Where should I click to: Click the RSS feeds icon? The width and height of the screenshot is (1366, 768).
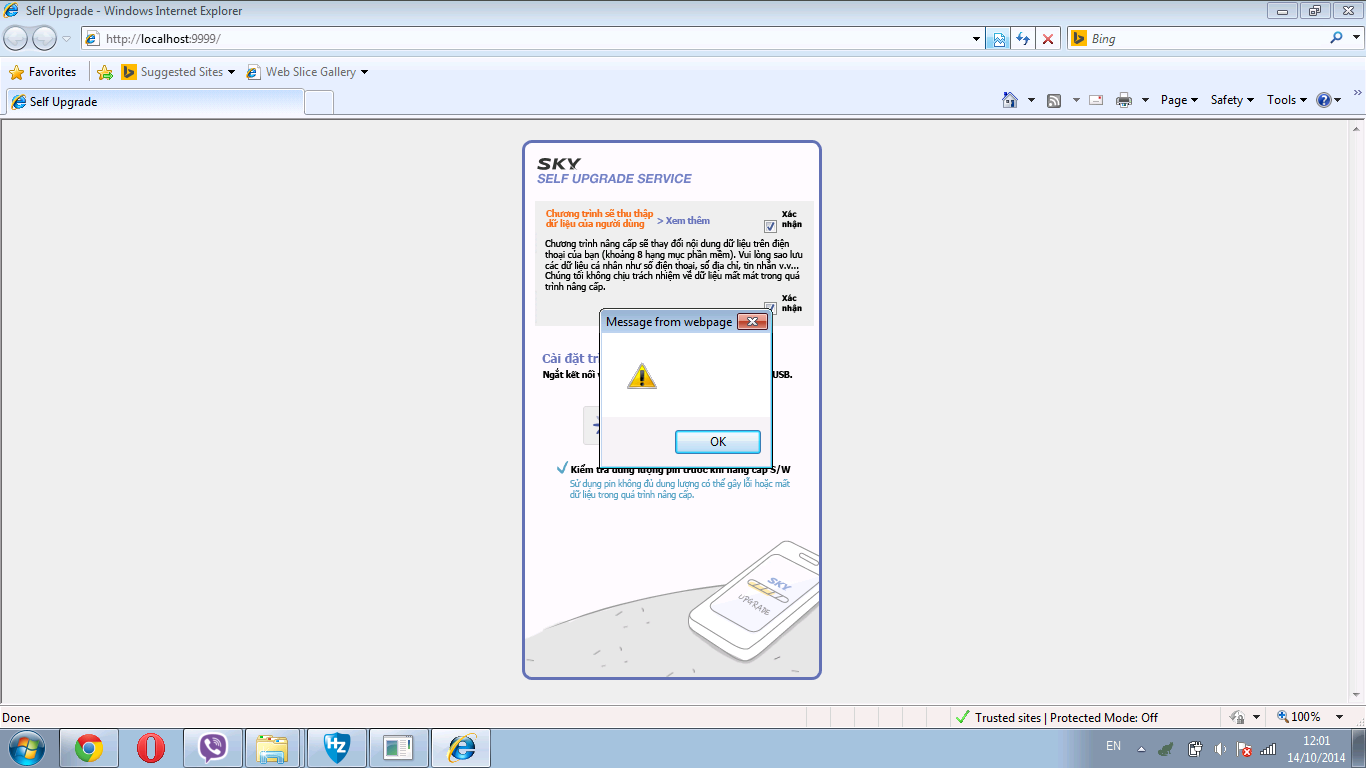[x=1054, y=100]
